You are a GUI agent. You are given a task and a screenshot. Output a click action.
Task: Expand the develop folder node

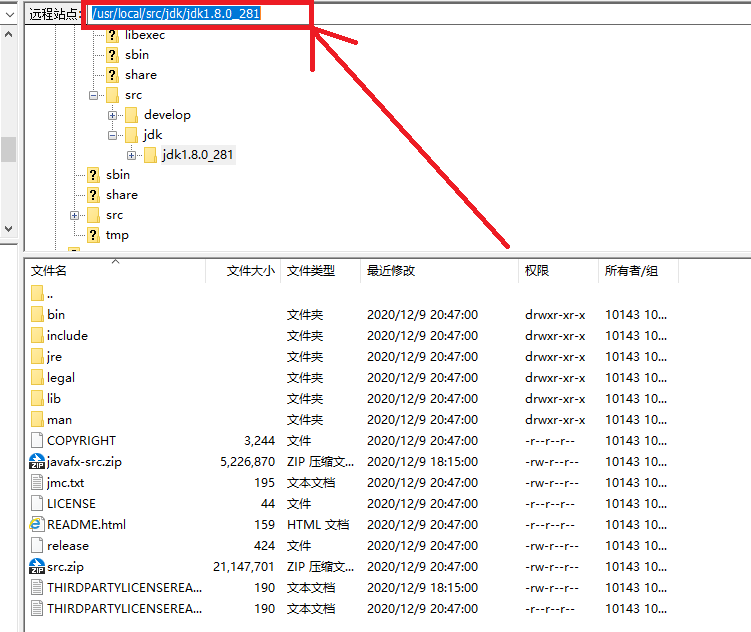tap(112, 115)
